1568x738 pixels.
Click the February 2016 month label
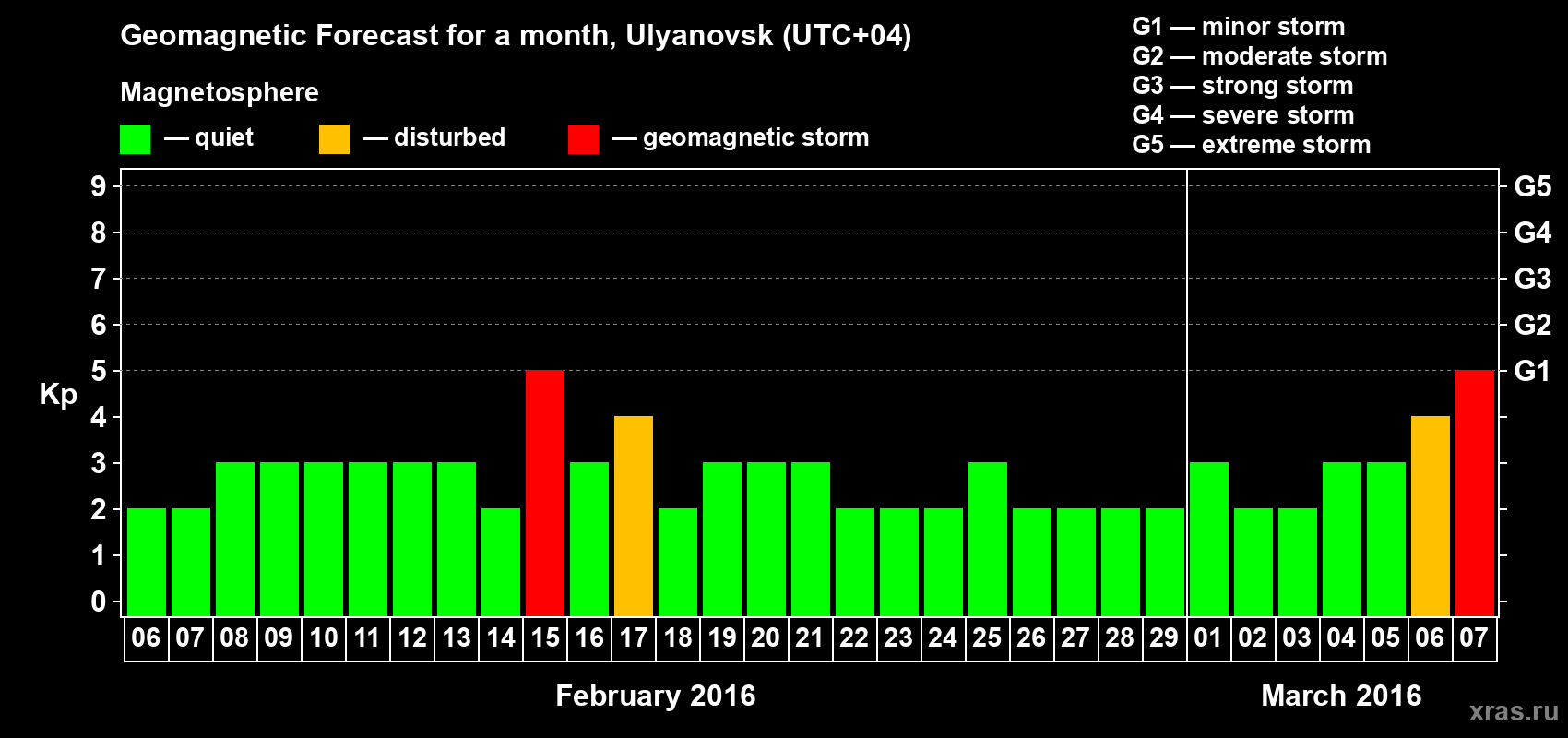point(656,696)
